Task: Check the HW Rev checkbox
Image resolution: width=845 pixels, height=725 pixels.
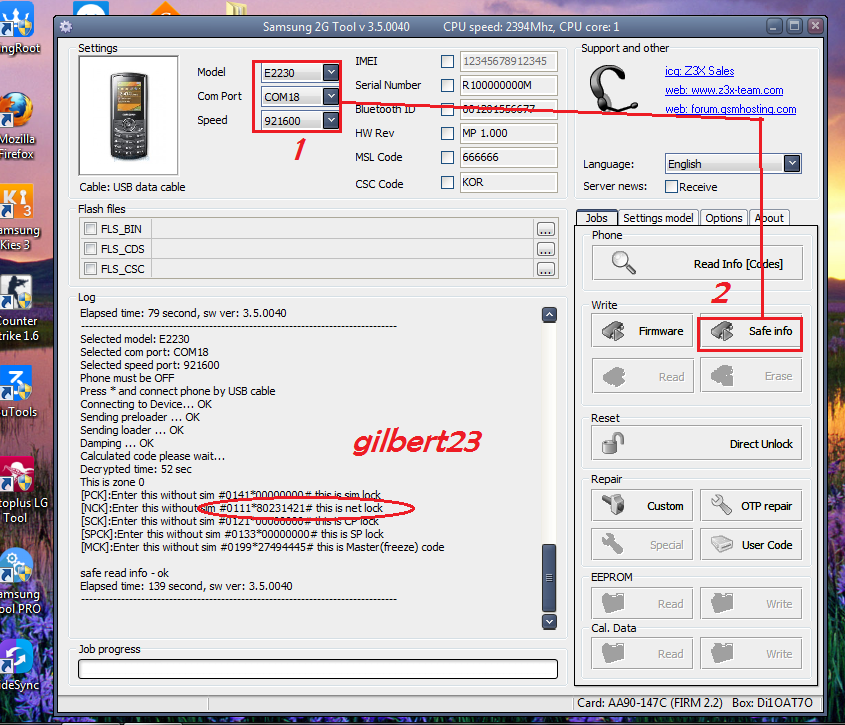Action: [x=447, y=133]
